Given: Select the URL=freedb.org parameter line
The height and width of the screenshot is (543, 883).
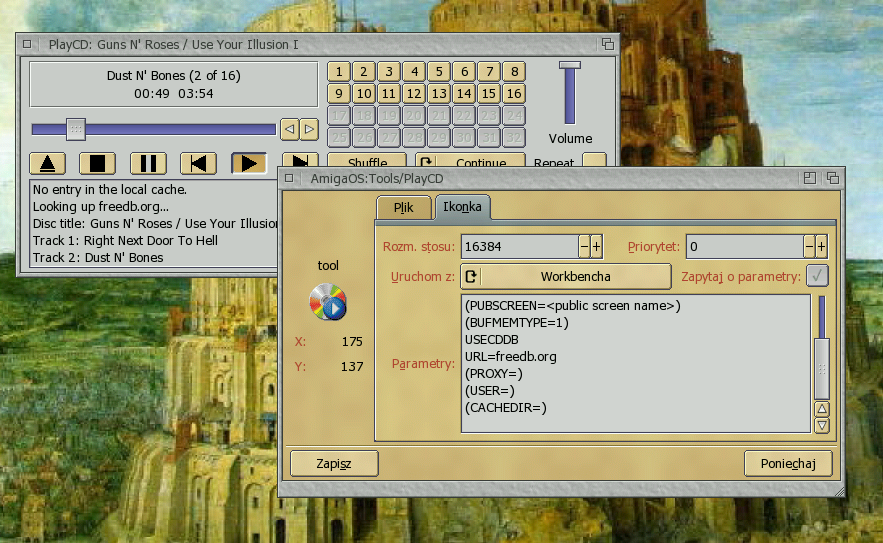Looking at the screenshot, I should [511, 357].
